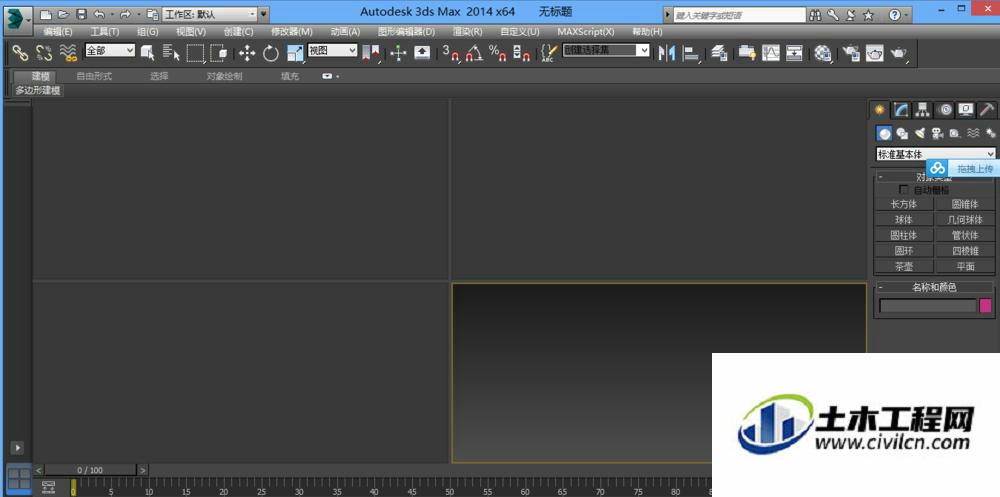Create a 长方体 box primitive
Image resolution: width=1000 pixels, height=497 pixels.
(x=904, y=204)
